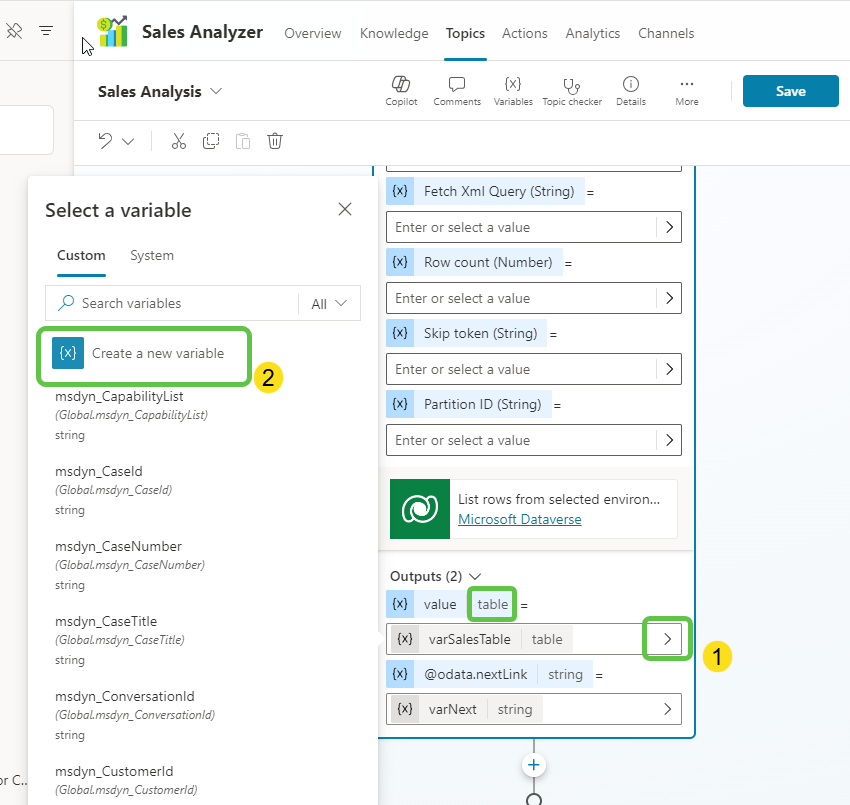Image resolution: width=850 pixels, height=805 pixels.
Task: Open the Copilot panel icon
Action: click(x=400, y=85)
